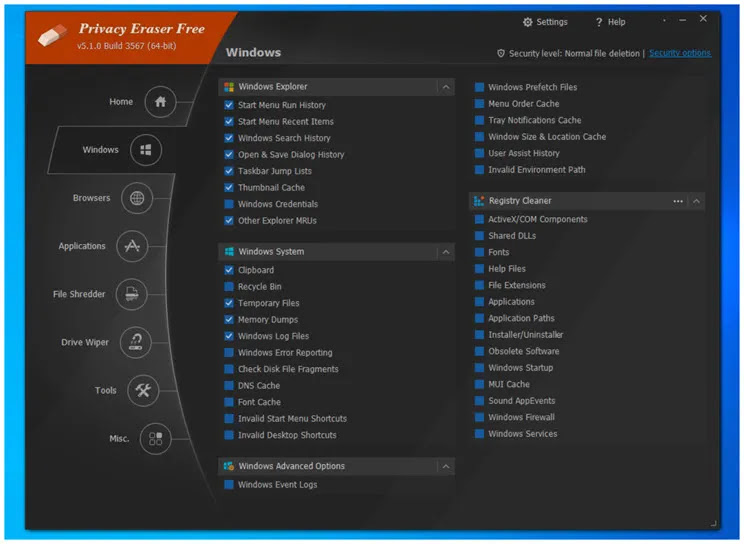Uncheck Memory Dumps option
744x544 pixels.
point(229,319)
